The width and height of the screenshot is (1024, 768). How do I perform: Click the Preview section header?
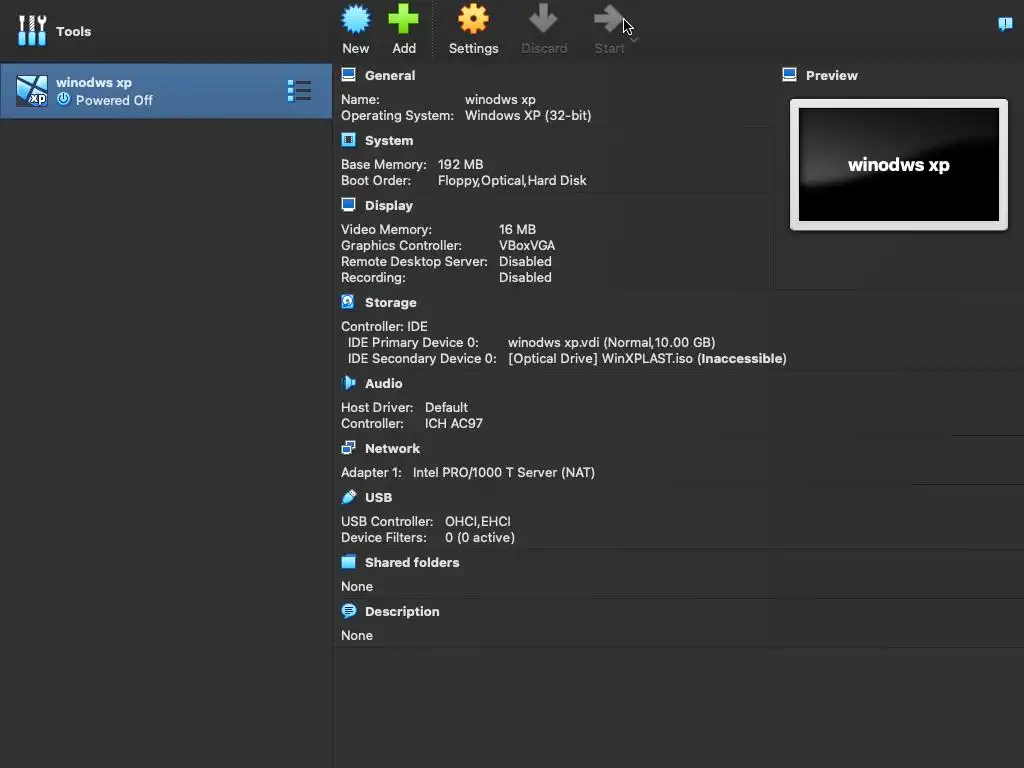[x=831, y=75]
